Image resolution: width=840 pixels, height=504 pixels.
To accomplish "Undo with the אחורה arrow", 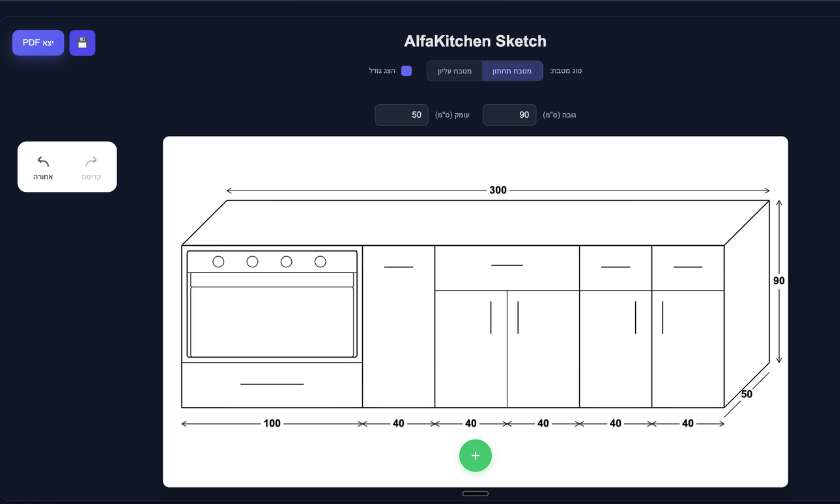I will 43,166.
